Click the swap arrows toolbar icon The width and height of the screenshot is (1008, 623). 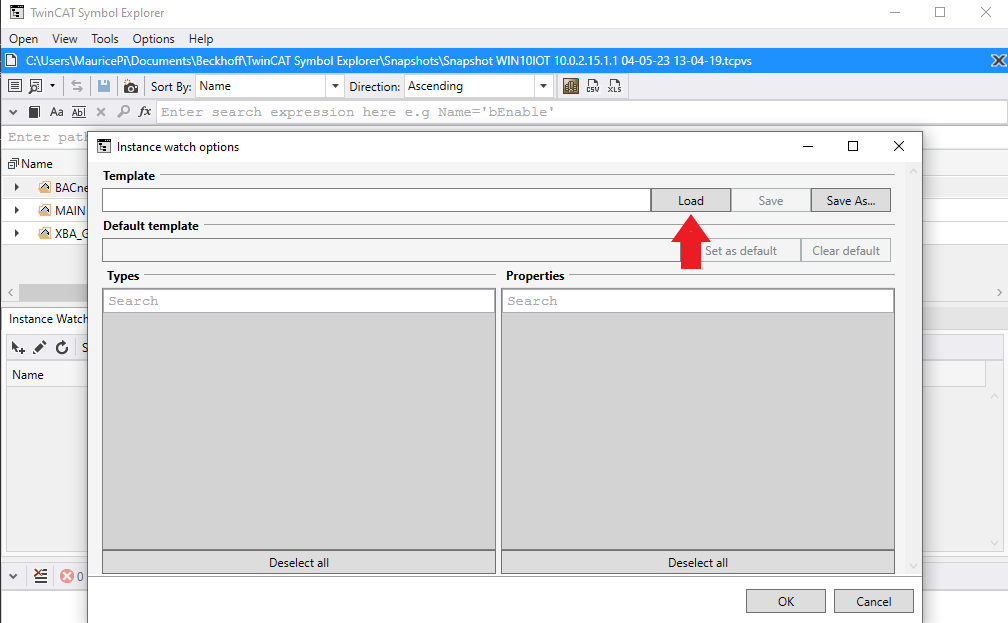(76, 86)
